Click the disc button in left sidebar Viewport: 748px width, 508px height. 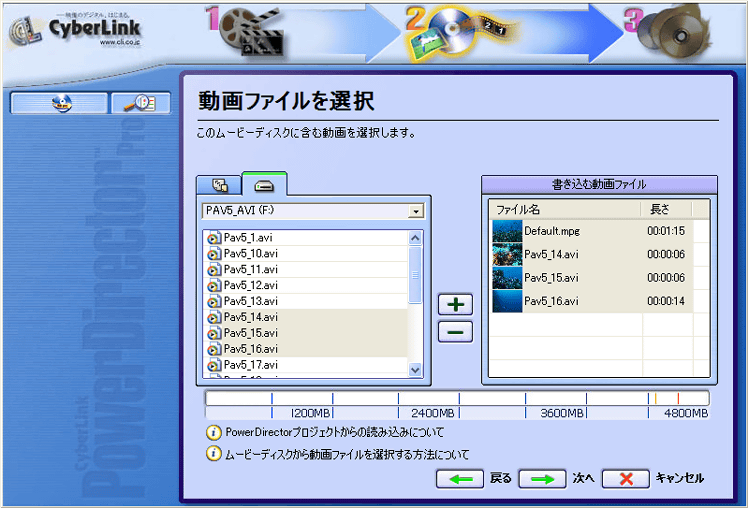[60, 103]
